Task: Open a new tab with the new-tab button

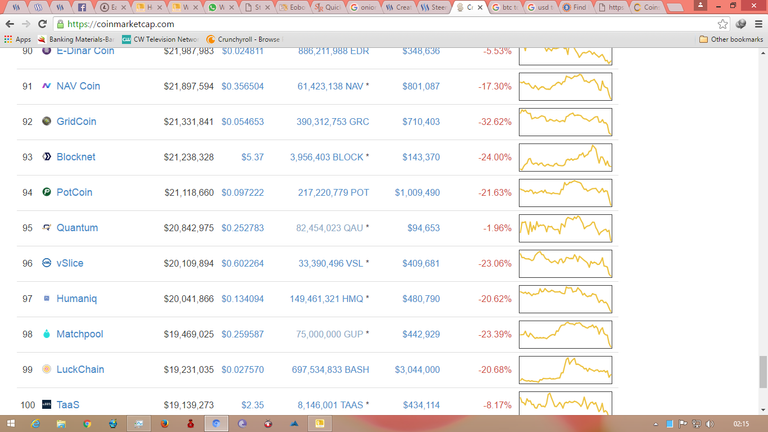Action: [x=675, y=7]
